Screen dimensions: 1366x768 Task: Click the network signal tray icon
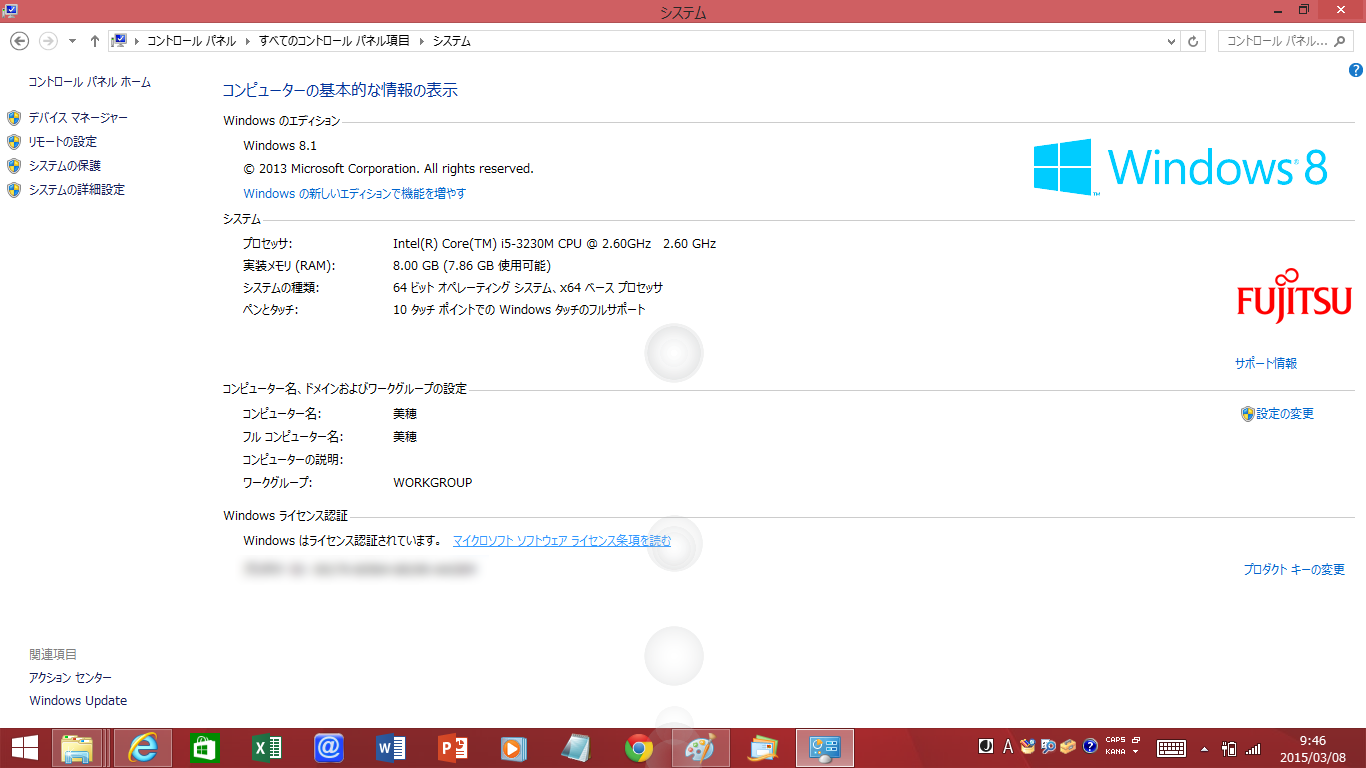click(1253, 748)
